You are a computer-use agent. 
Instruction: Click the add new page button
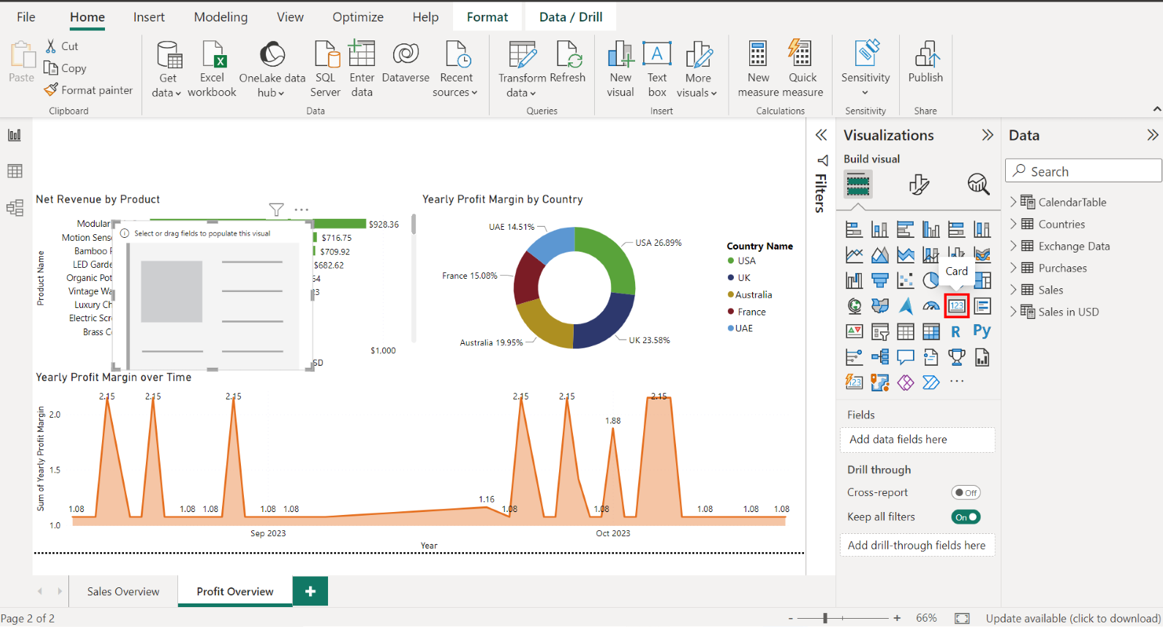(310, 591)
